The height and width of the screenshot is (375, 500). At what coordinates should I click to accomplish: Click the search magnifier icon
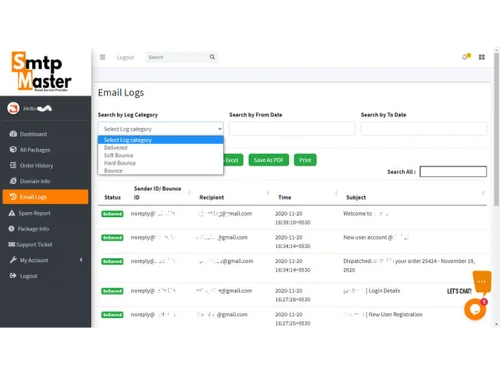(212, 57)
